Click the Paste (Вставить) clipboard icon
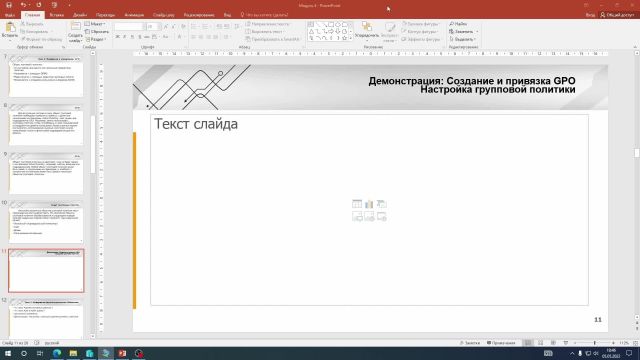This screenshot has width=640, height=360. (x=10, y=27)
